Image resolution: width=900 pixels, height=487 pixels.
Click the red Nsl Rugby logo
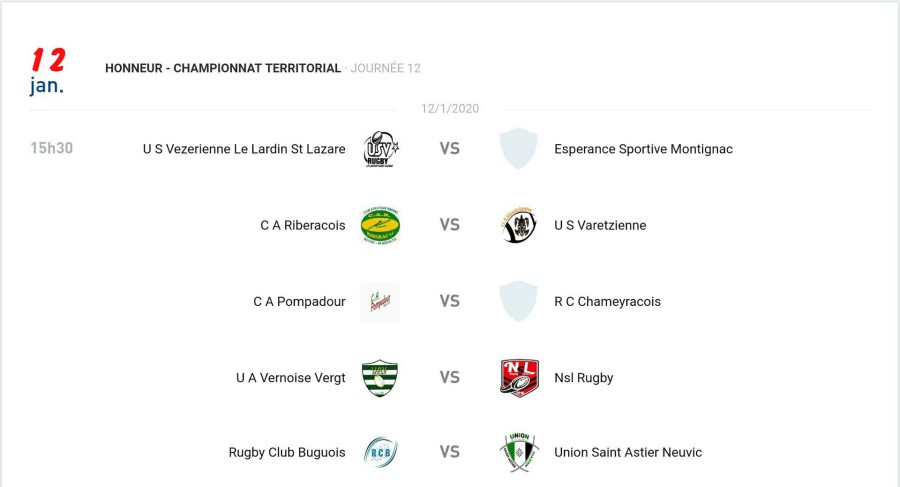tap(518, 378)
